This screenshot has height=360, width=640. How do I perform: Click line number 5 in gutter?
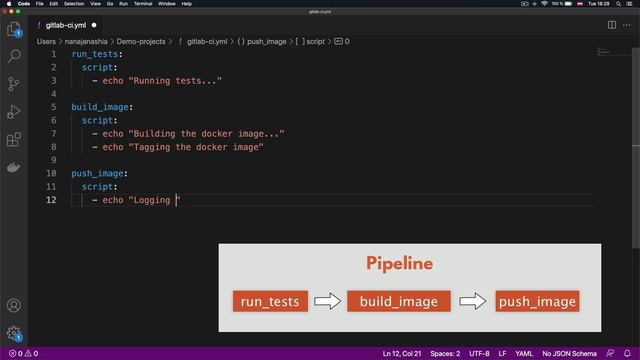(x=53, y=107)
